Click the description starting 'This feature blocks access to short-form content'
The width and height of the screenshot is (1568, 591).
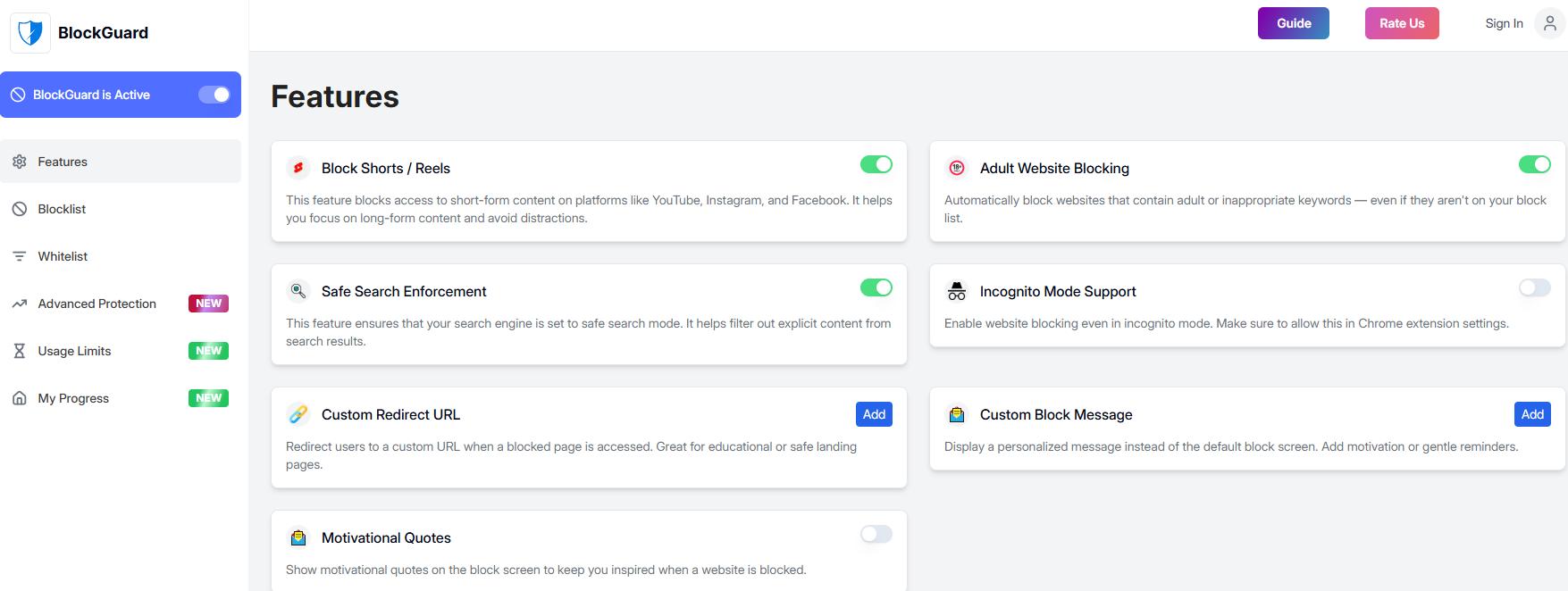589,209
